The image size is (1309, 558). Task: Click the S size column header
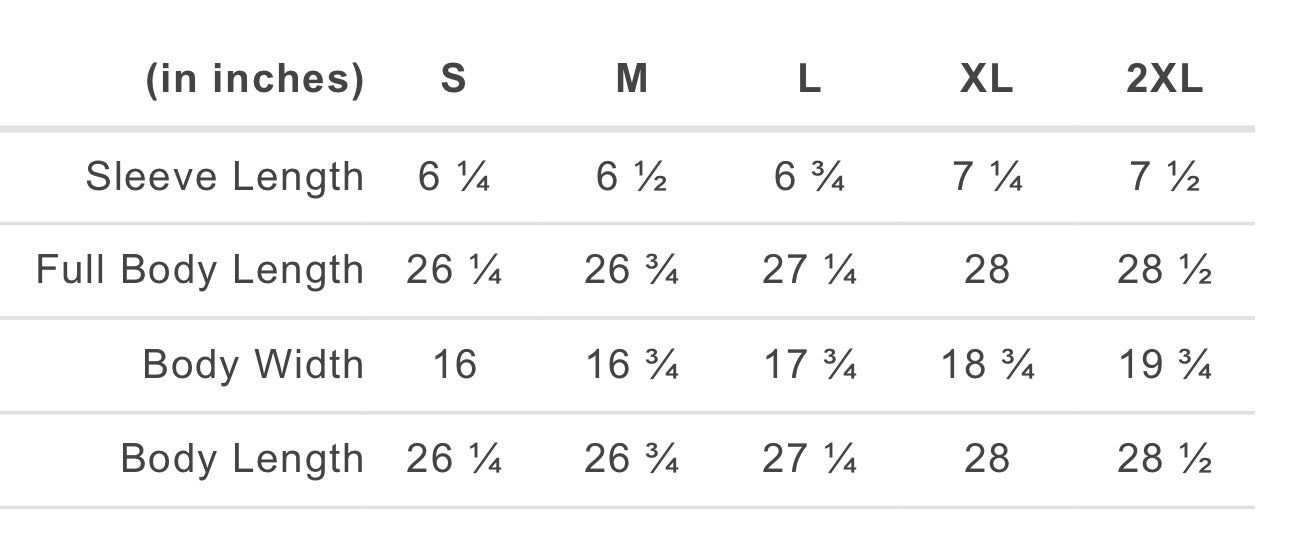click(x=453, y=79)
